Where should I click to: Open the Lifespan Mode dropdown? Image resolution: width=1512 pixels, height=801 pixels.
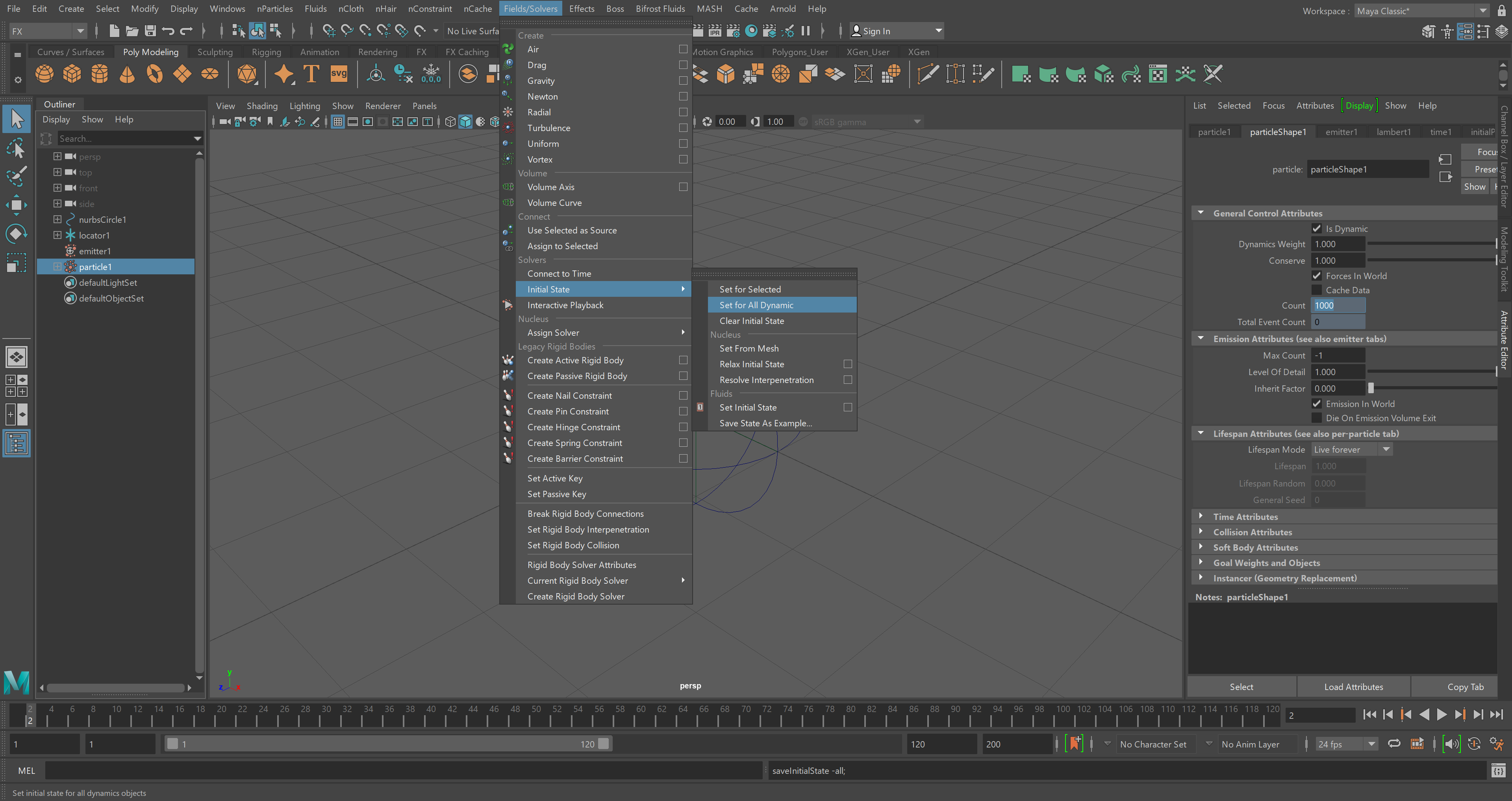point(1352,450)
